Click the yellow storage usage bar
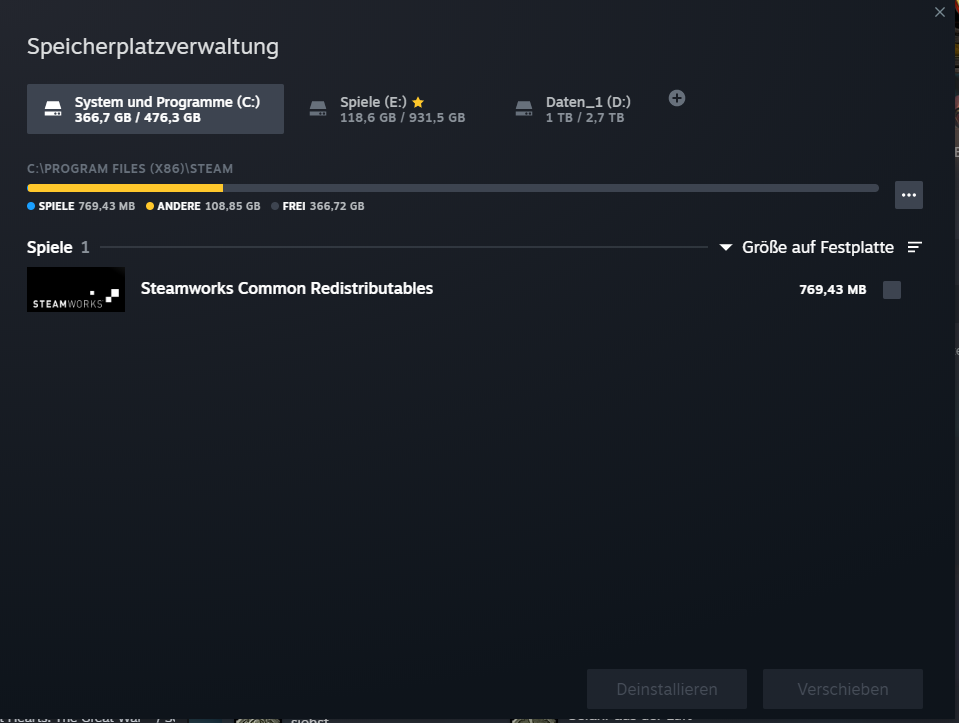 125,188
